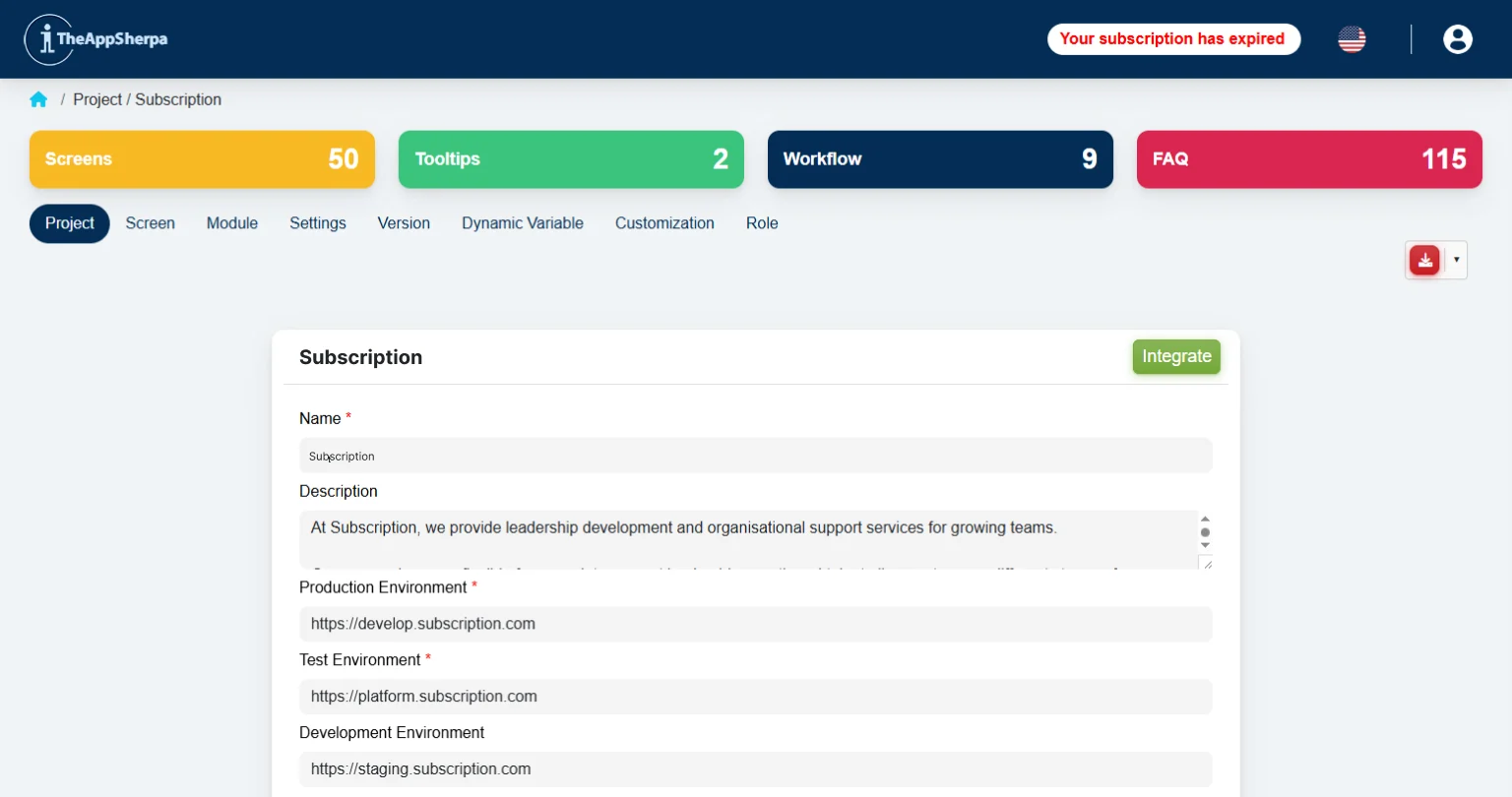1512x797 pixels.
Task: Open the Workflow card
Action: (x=940, y=159)
